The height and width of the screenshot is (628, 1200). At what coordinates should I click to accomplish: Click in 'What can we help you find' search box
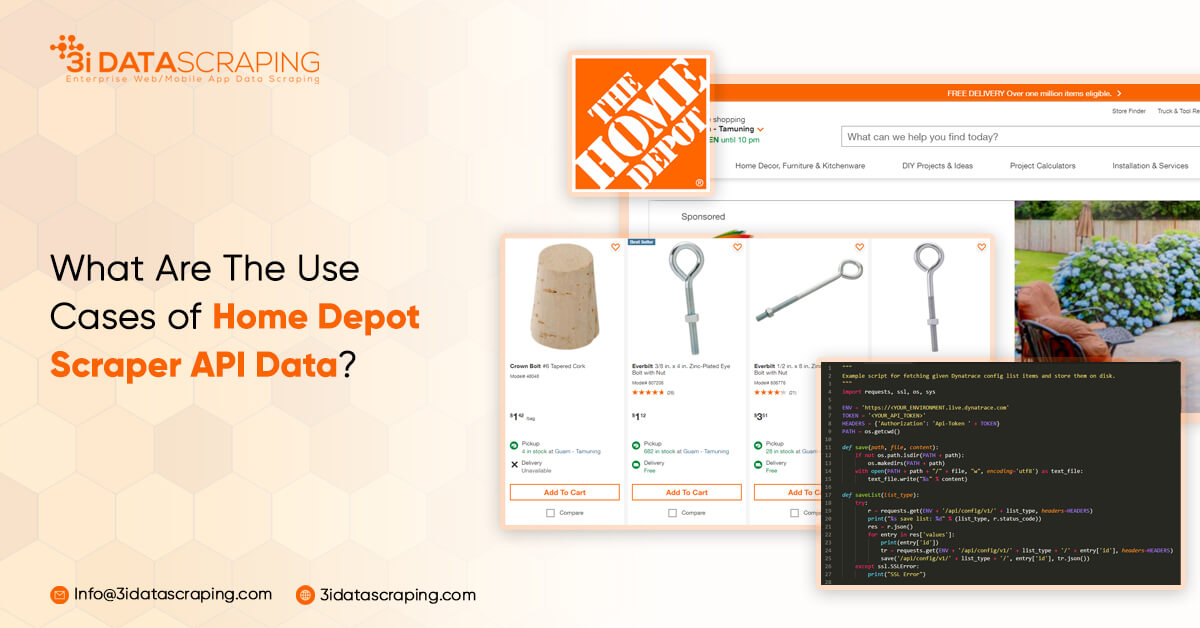[1018, 137]
